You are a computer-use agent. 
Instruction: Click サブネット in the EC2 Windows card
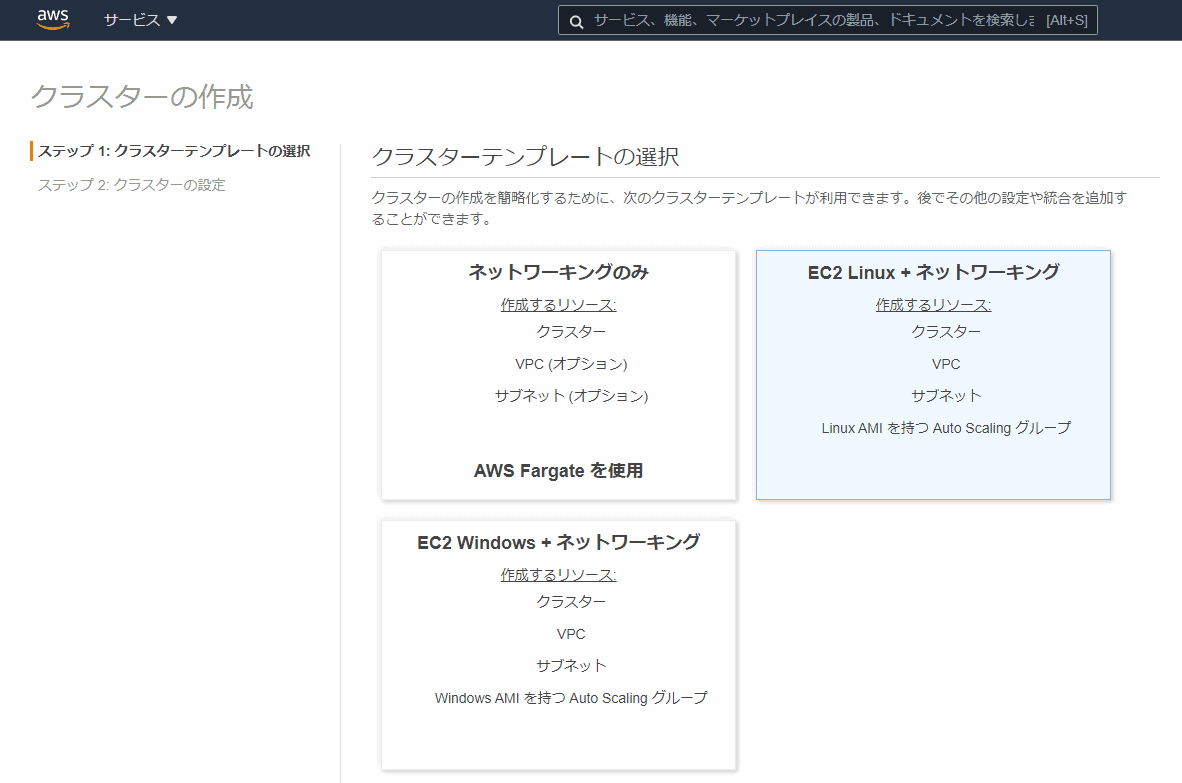point(571,665)
